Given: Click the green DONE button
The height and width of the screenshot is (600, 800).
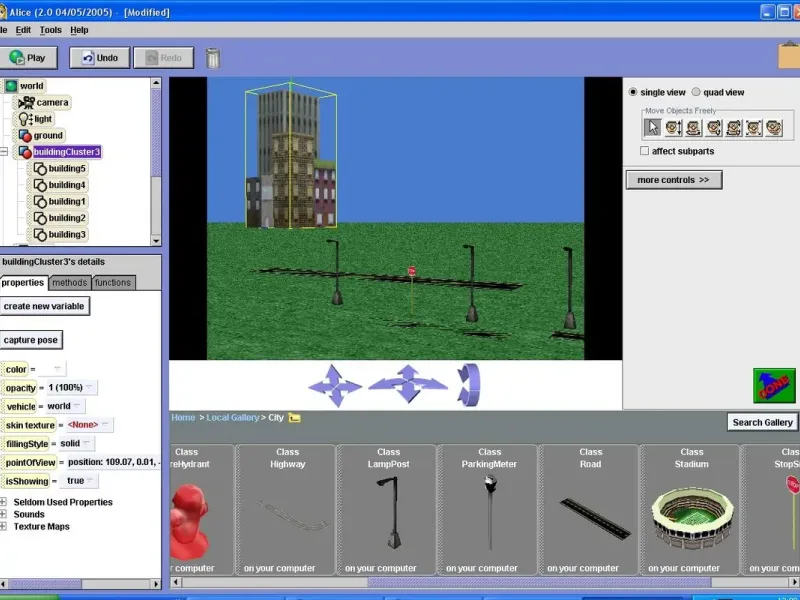Looking at the screenshot, I should pos(774,386).
